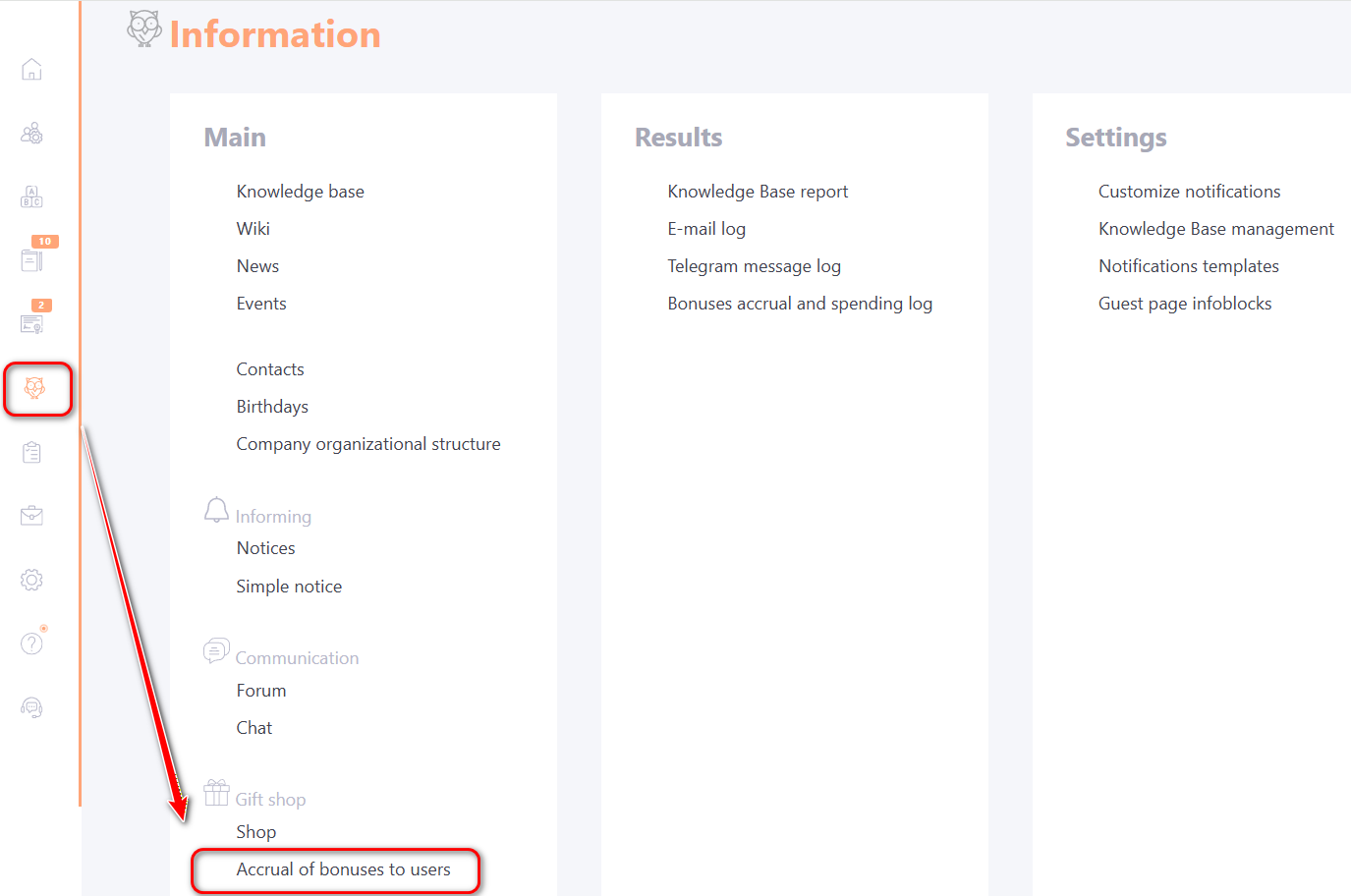Click the Home icon in the sidebar
The height and width of the screenshot is (896, 1351).
[x=31, y=70]
